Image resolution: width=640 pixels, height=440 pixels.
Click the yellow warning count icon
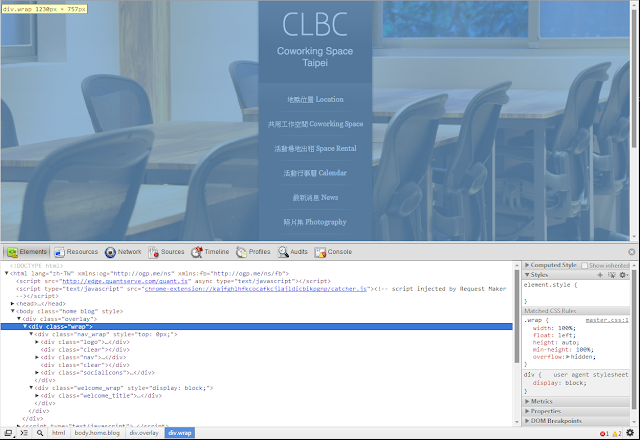point(617,433)
